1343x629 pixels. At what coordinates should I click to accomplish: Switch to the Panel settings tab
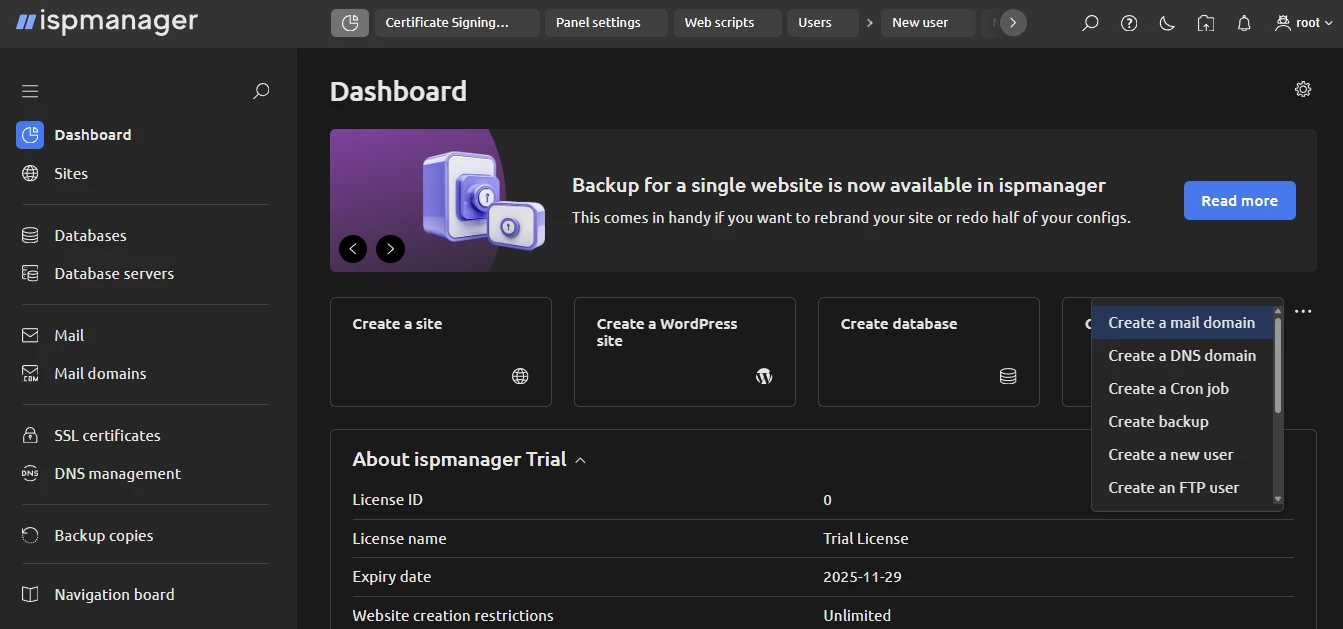[606, 22]
